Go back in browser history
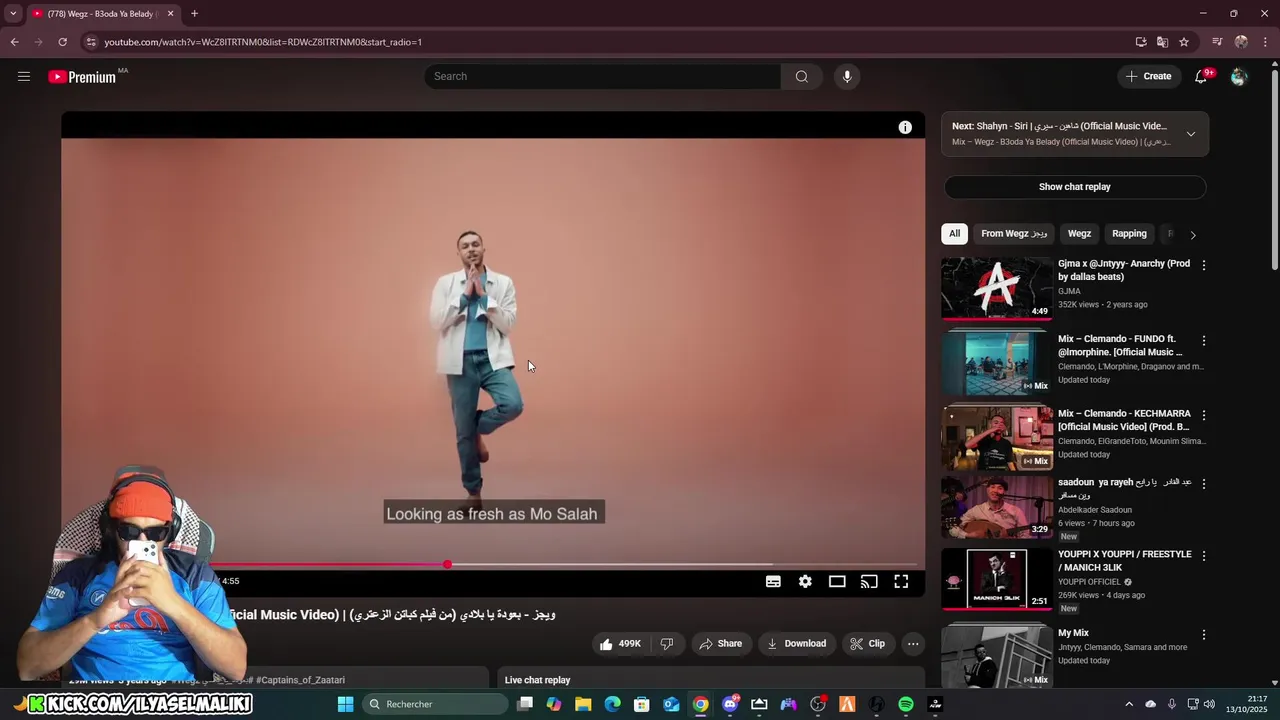Viewport: 1280px width, 720px height. click(x=14, y=42)
